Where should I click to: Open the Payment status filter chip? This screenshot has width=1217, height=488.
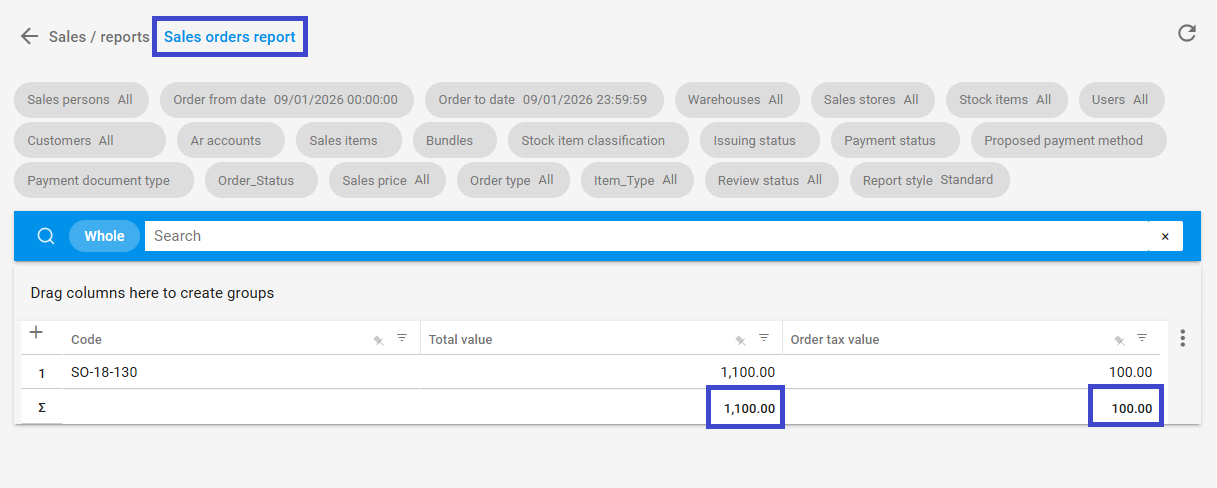pos(895,140)
